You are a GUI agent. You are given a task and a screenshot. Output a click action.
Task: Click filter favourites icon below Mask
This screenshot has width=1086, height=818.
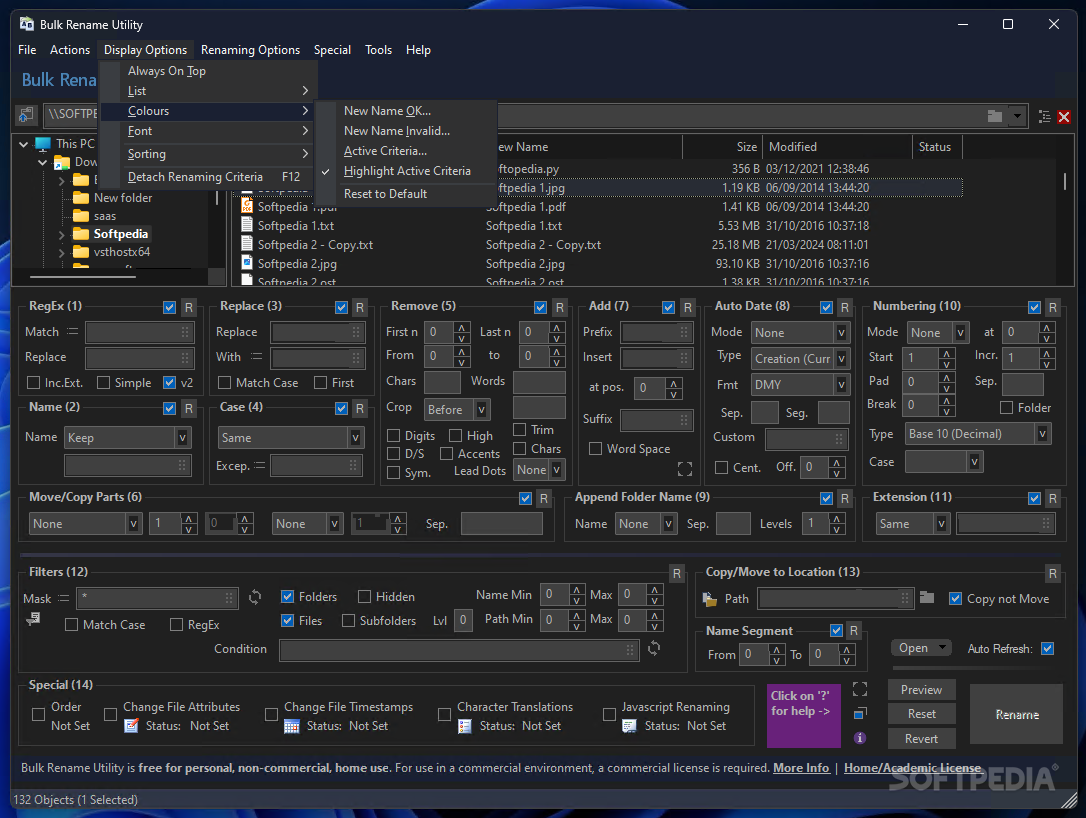(33, 619)
